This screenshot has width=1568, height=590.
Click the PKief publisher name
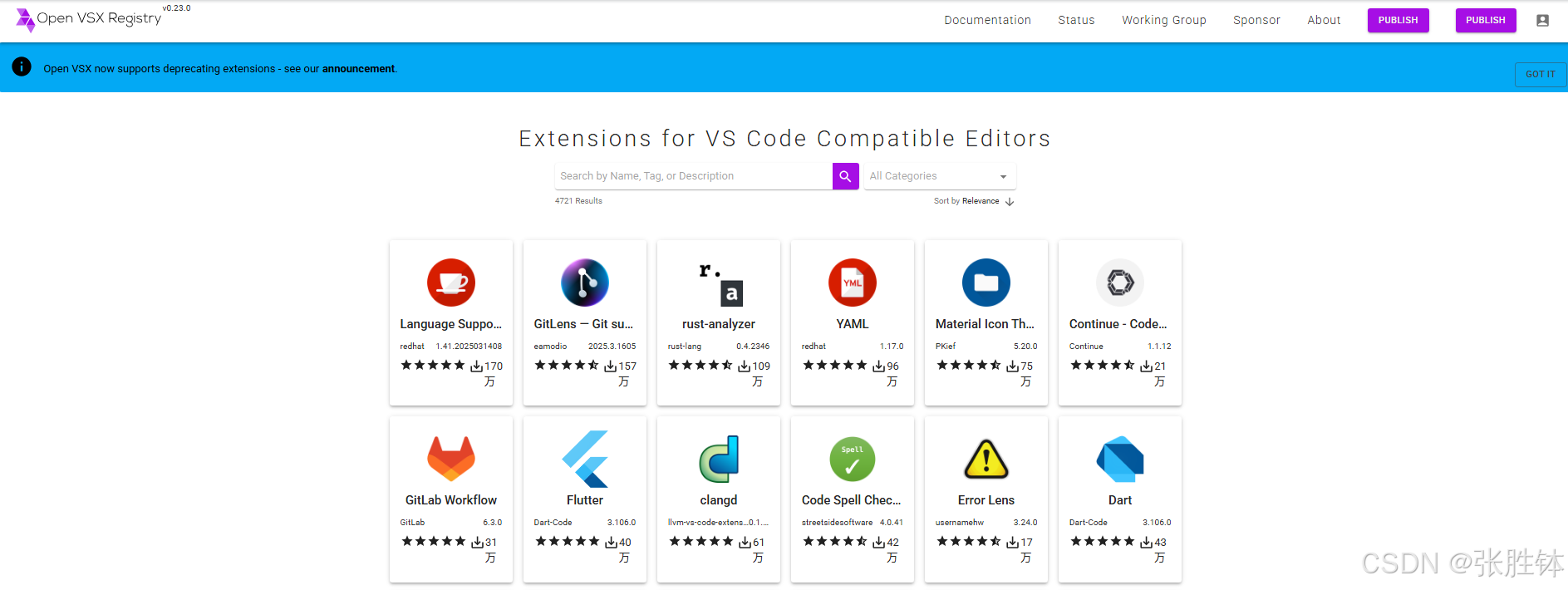click(x=946, y=347)
